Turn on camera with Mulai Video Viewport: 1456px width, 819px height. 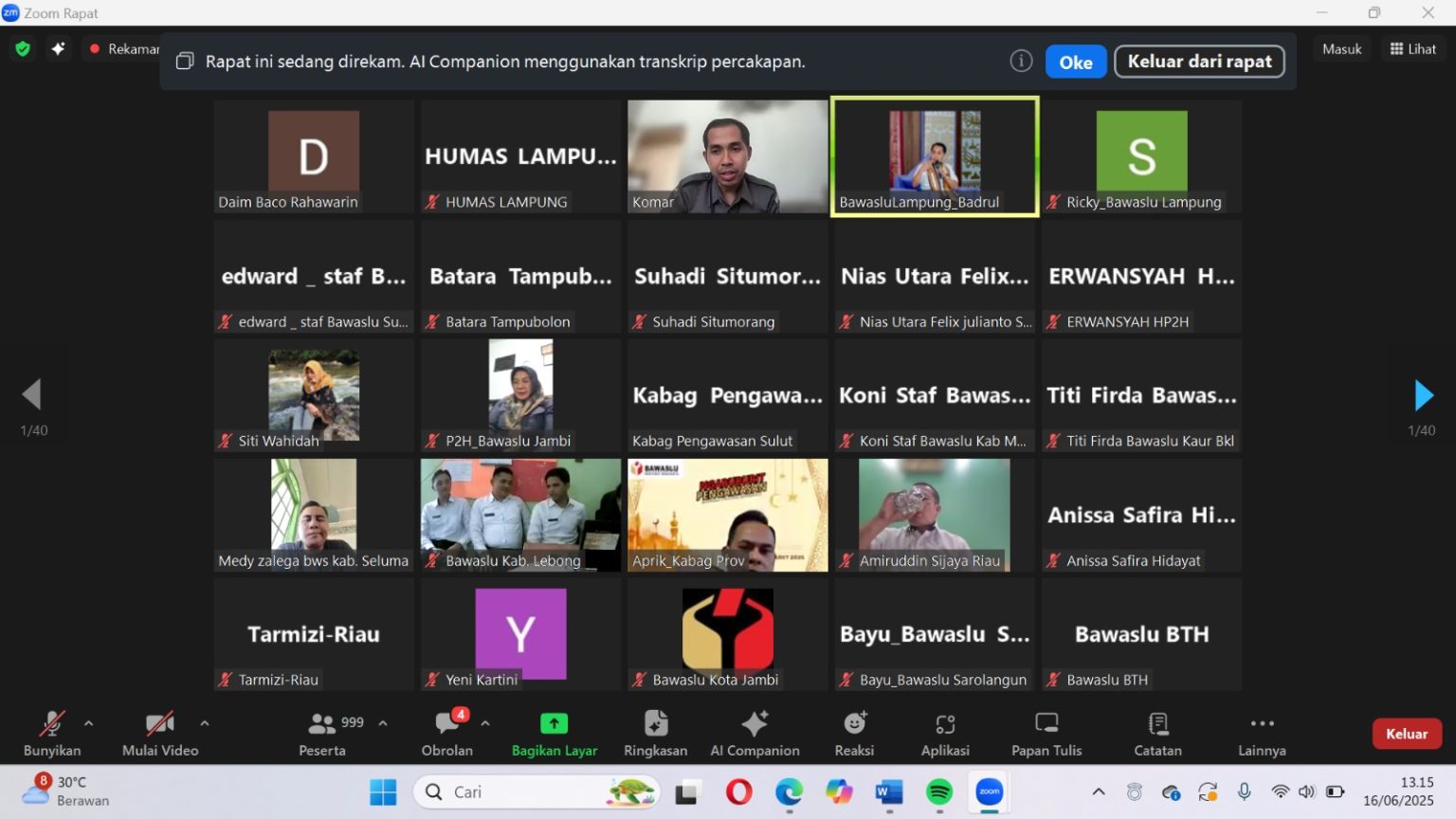(159, 733)
